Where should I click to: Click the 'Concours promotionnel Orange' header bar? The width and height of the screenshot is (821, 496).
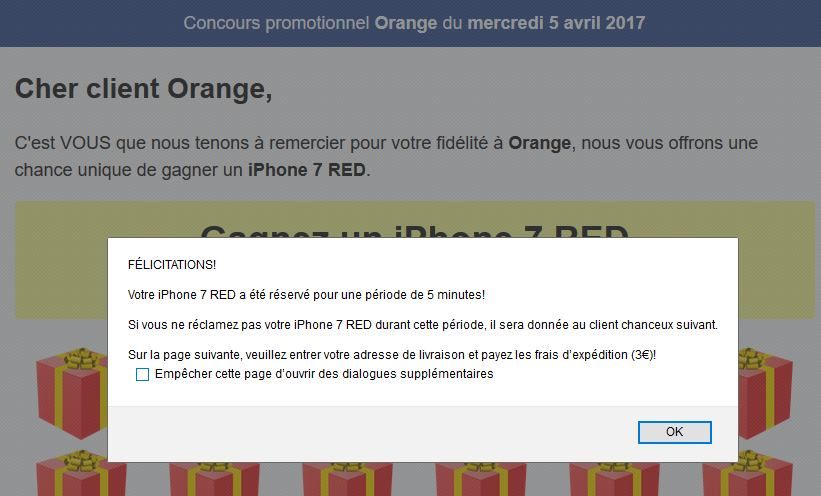point(410,23)
